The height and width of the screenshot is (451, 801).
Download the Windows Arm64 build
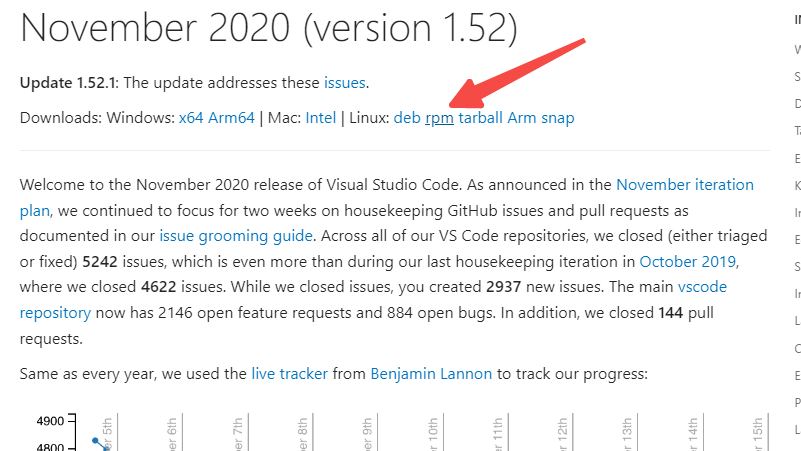click(231, 118)
